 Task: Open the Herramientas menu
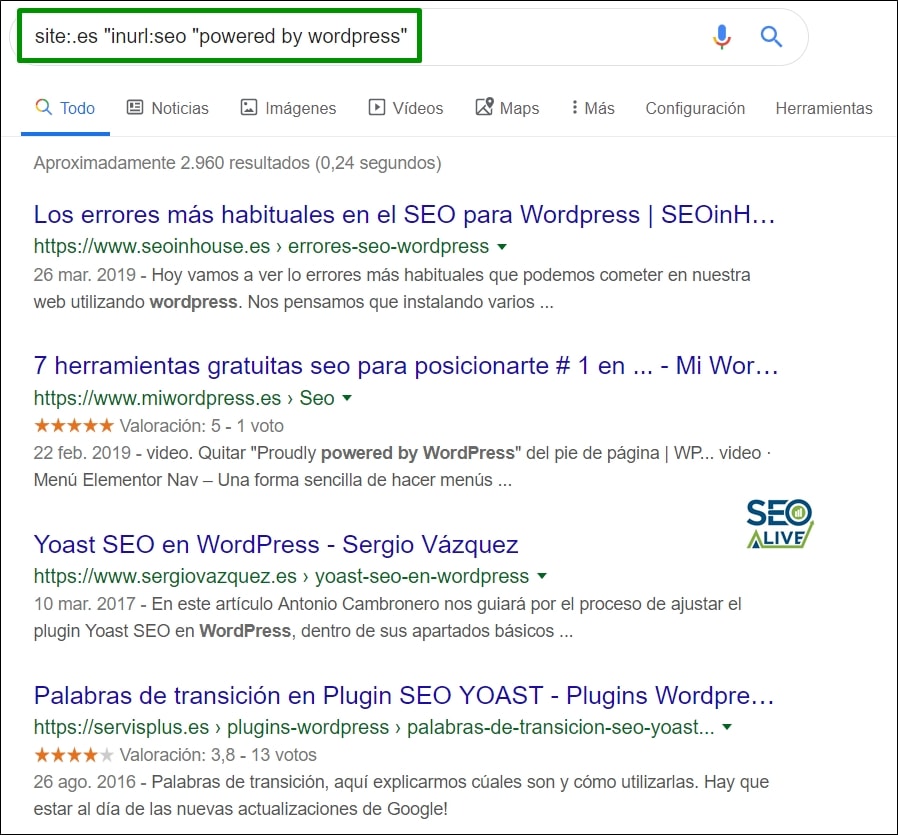click(x=824, y=107)
